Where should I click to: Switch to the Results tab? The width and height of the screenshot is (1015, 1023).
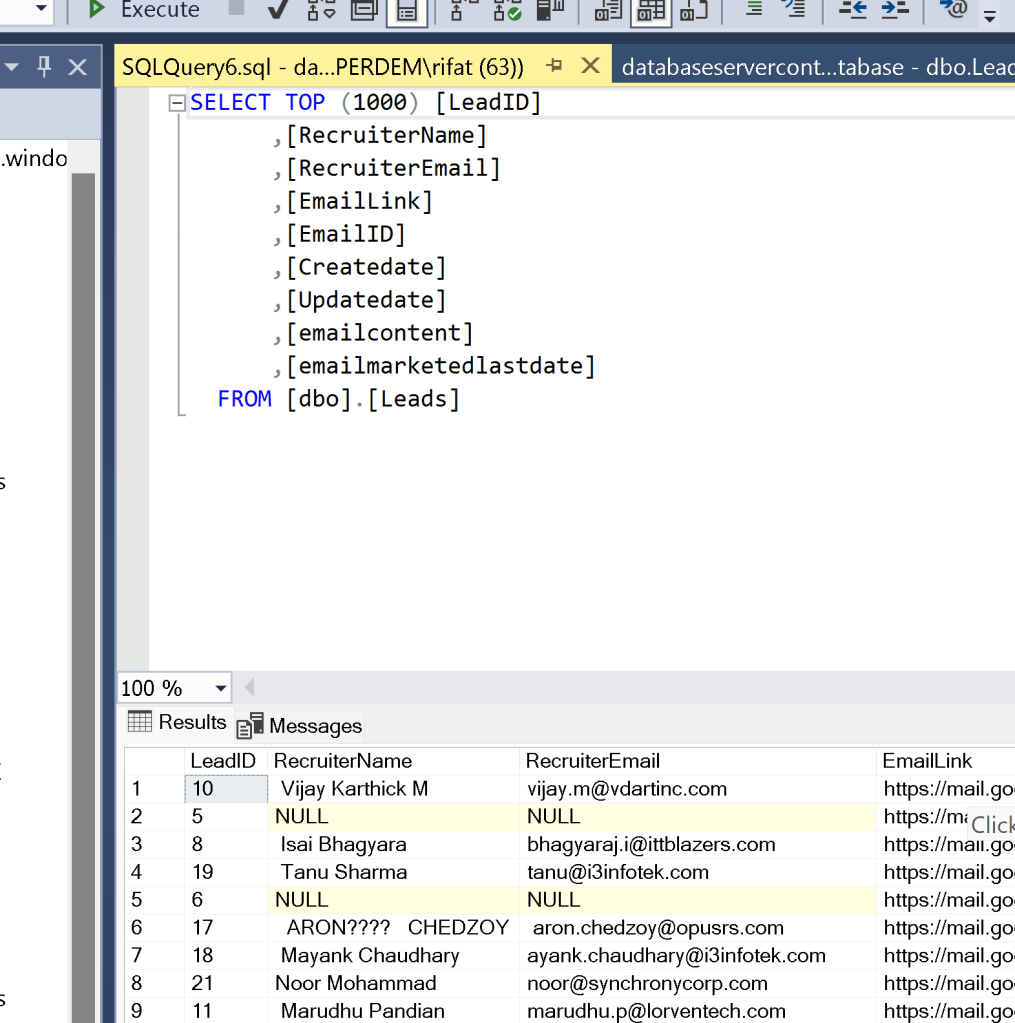[x=177, y=723]
